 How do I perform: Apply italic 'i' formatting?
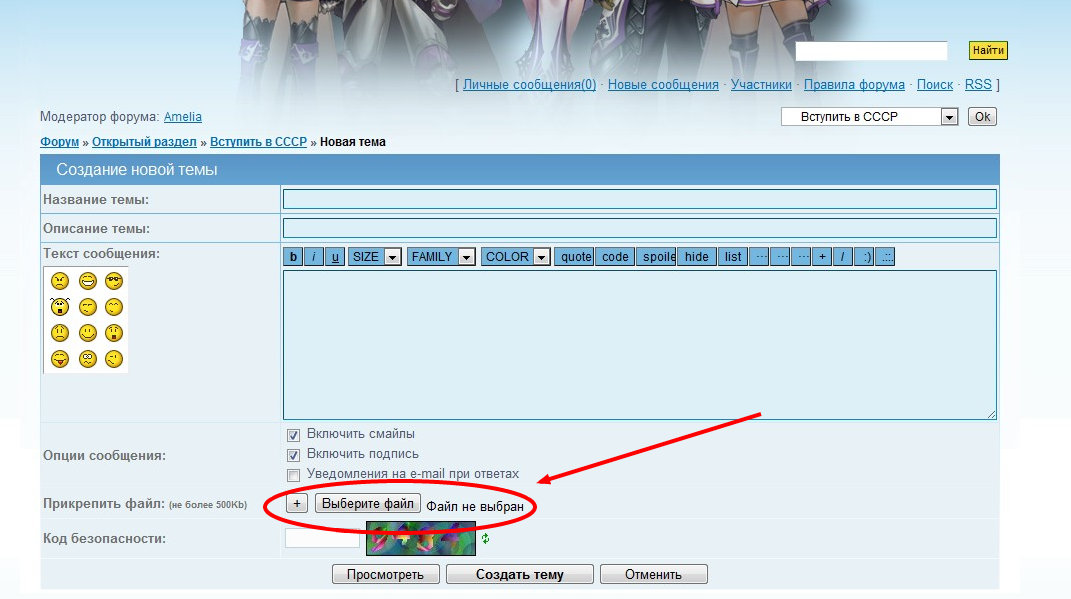(x=314, y=257)
